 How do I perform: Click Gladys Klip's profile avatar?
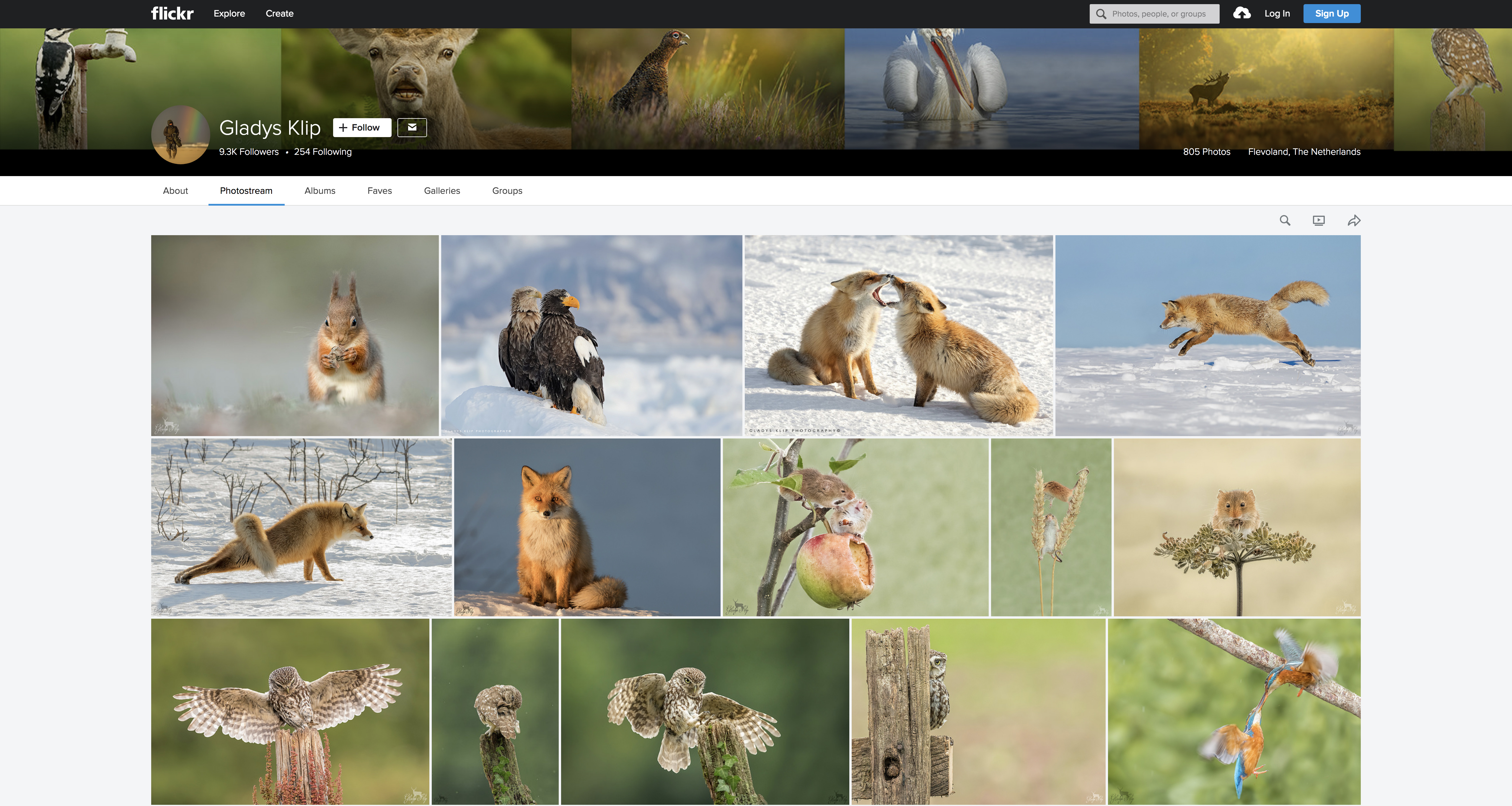pos(180,134)
